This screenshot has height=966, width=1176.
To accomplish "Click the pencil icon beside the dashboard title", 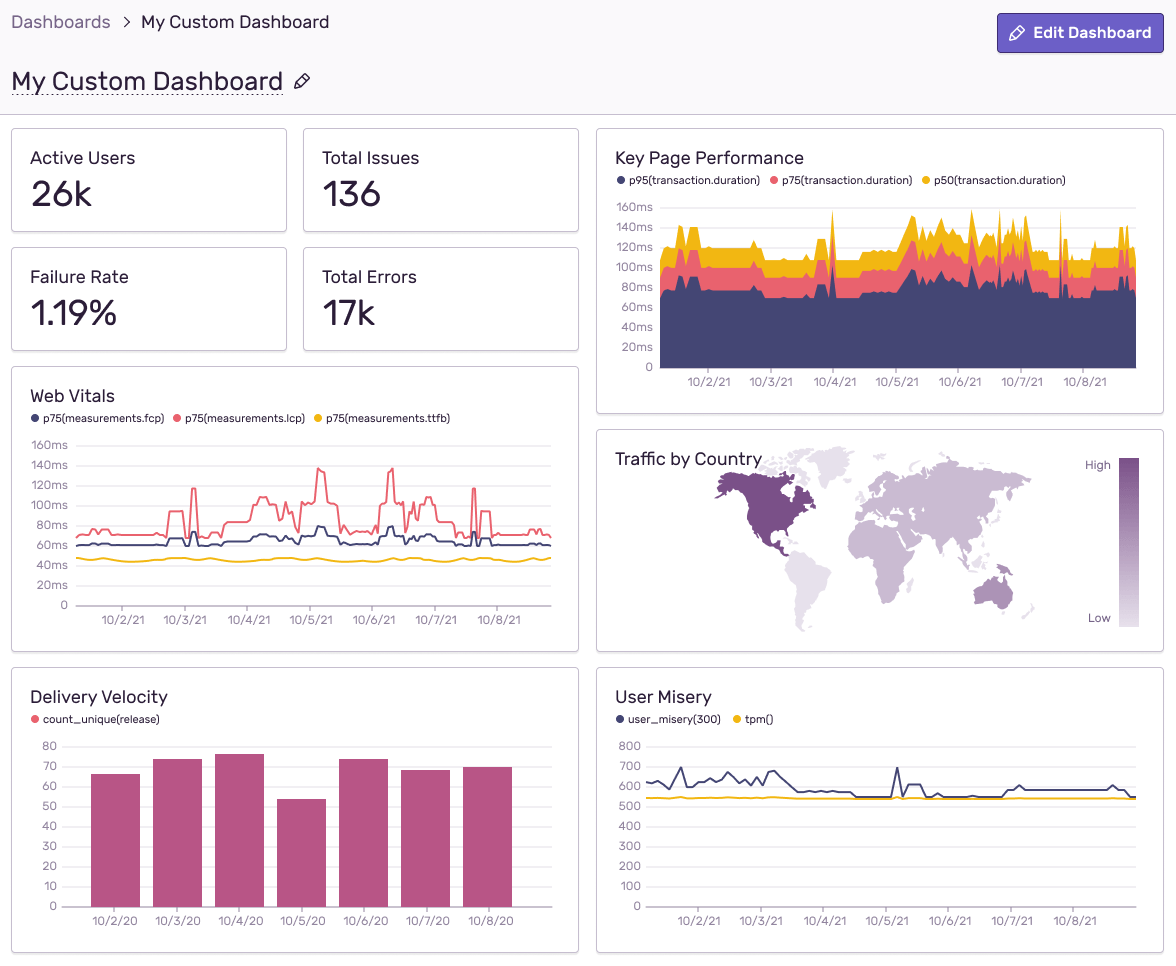I will point(302,81).
